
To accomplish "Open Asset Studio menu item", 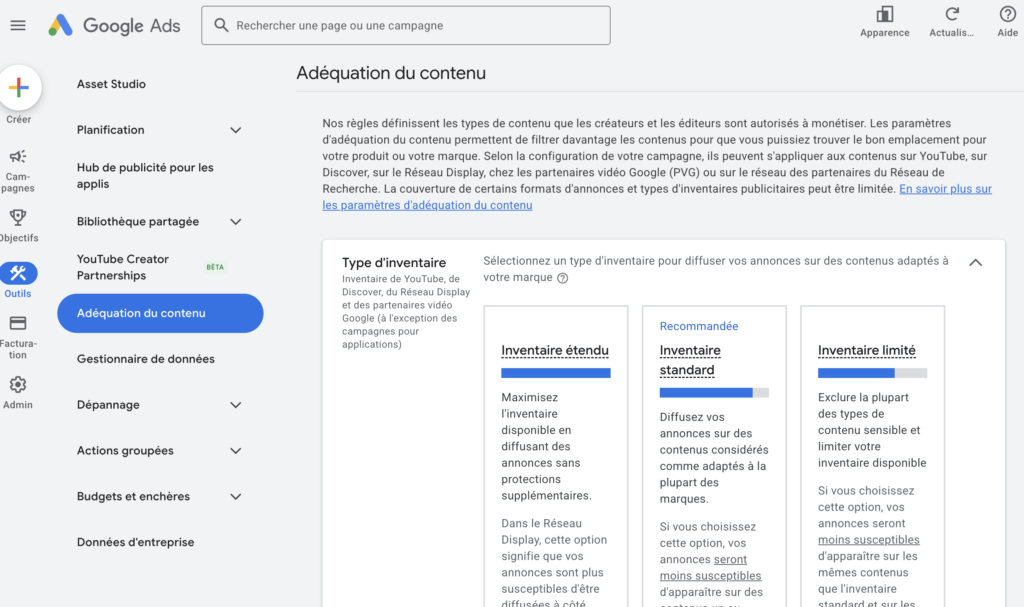I will (x=111, y=84).
